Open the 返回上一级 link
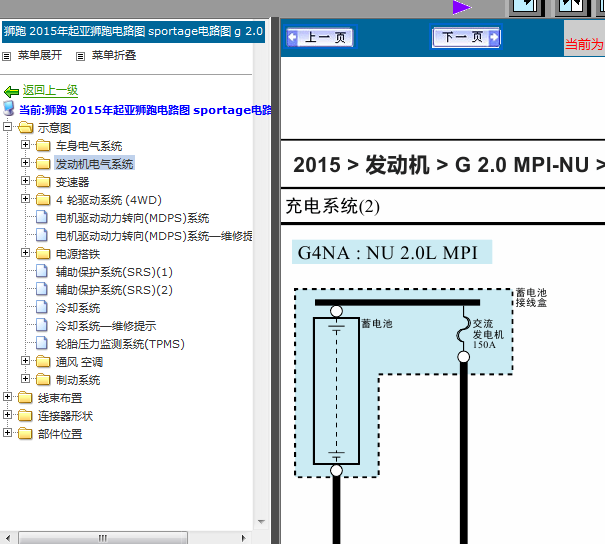This screenshot has height=544, width=605. click(x=50, y=90)
